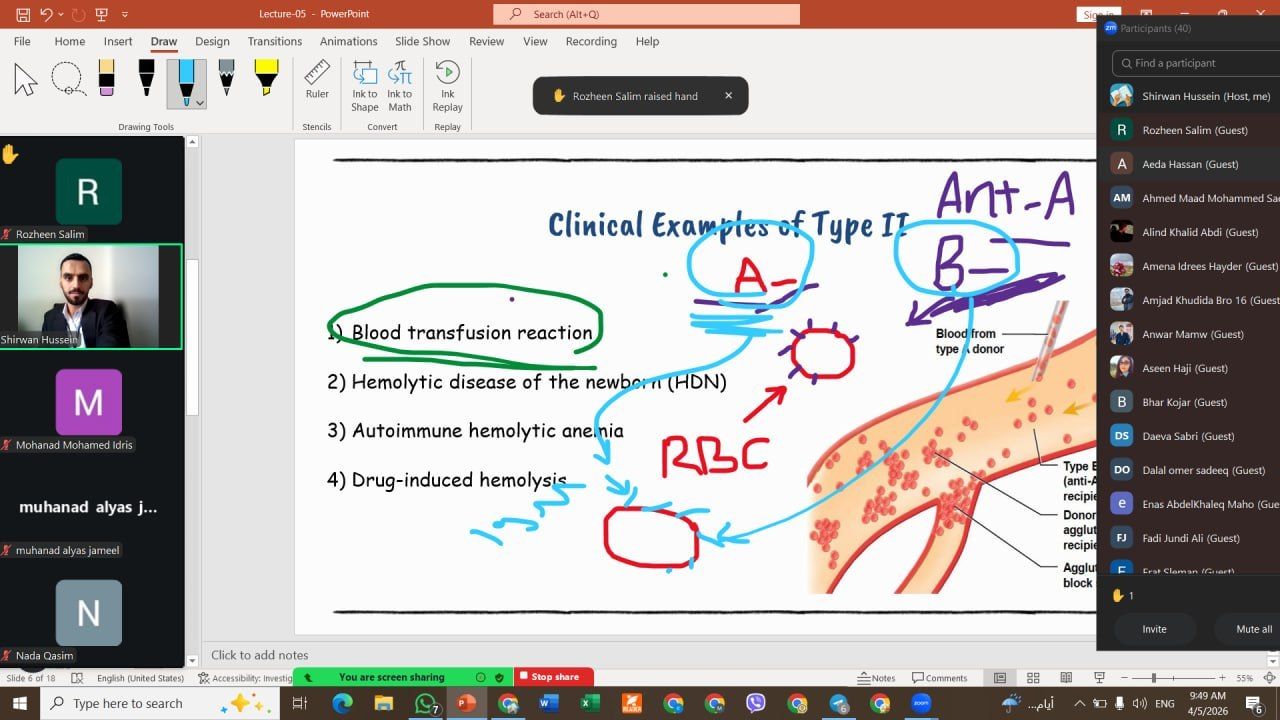Pick the Eraser drawing tool
The width and height of the screenshot is (1280, 720).
coord(106,79)
